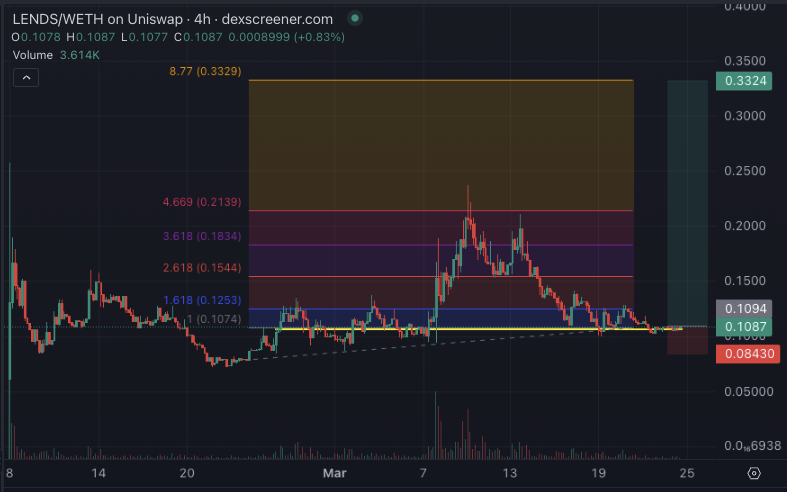The image size is (787, 492).
Task: Click the 0.2000 price axis label
Action: (745, 226)
